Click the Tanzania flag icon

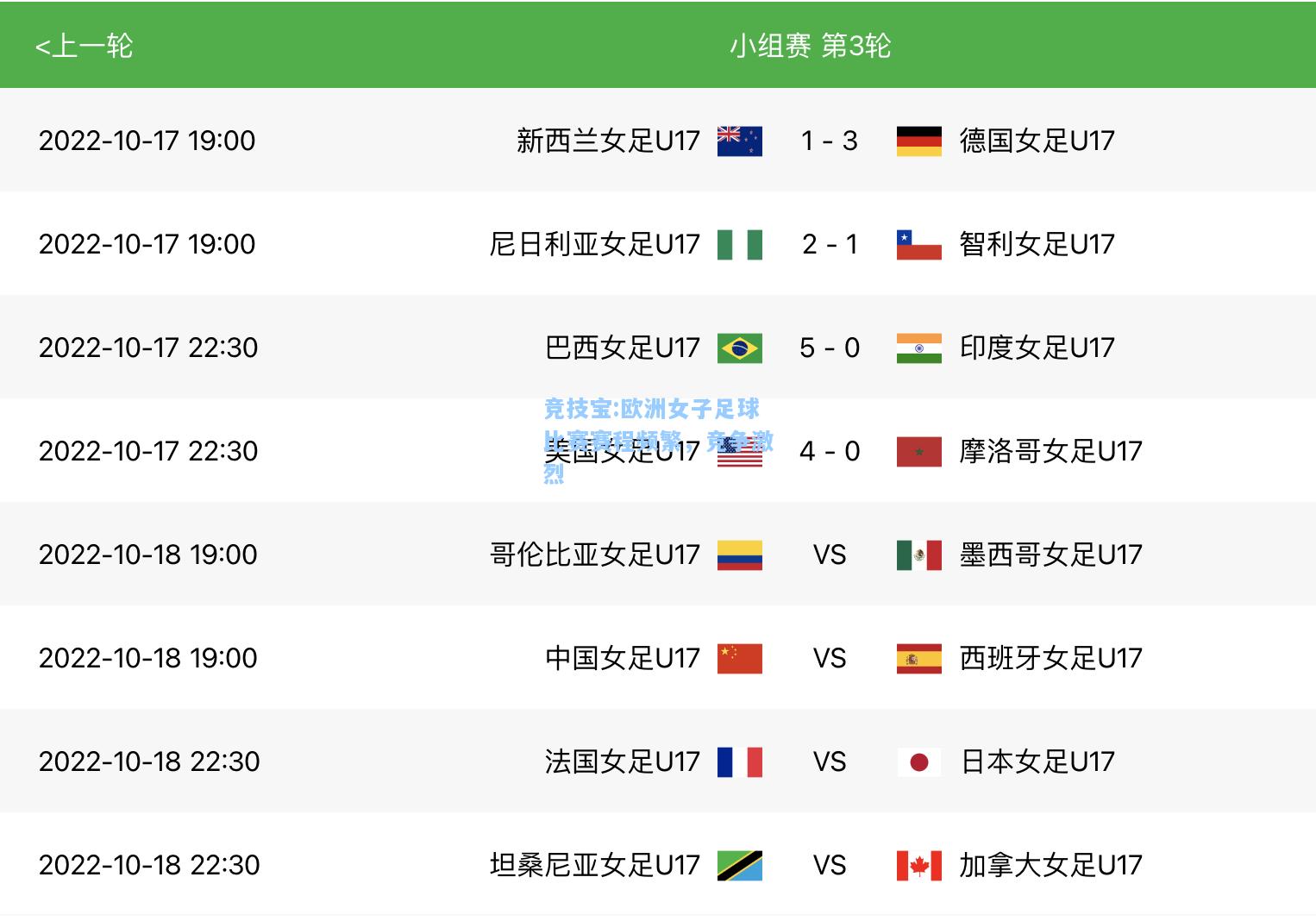(740, 865)
